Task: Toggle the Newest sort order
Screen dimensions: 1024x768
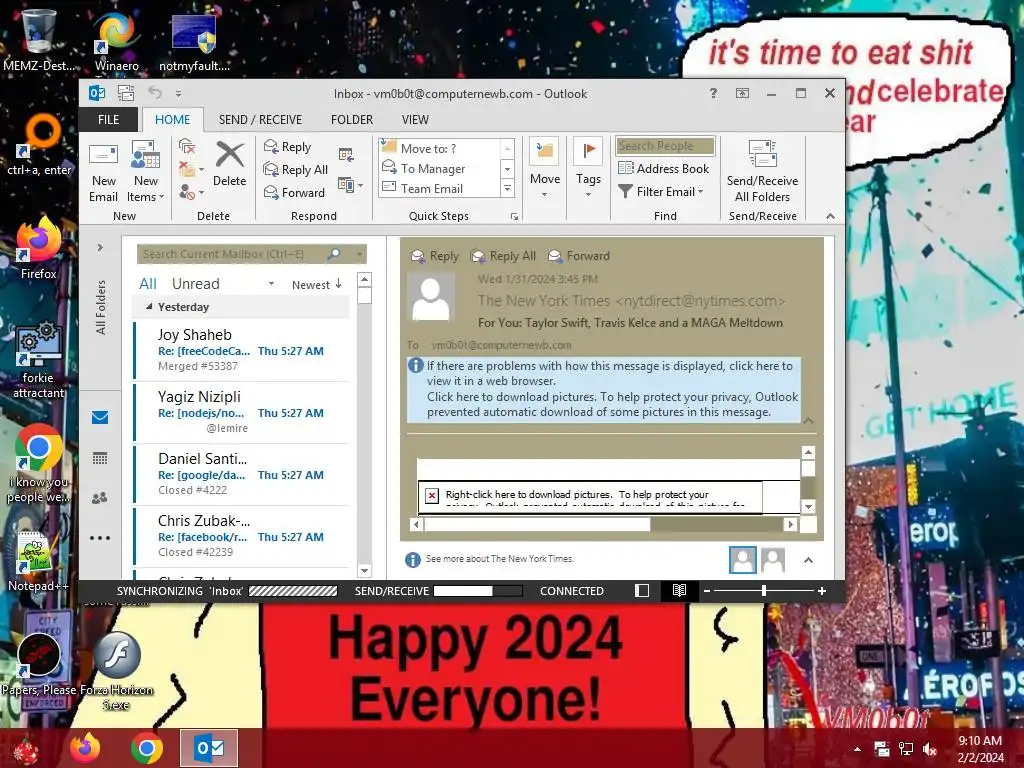Action: point(317,285)
